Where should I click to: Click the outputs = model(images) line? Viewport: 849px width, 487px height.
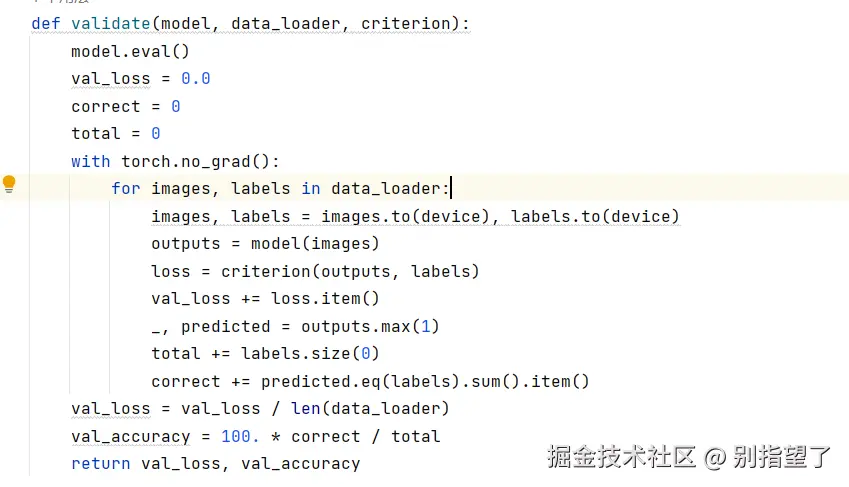[x=265, y=244]
